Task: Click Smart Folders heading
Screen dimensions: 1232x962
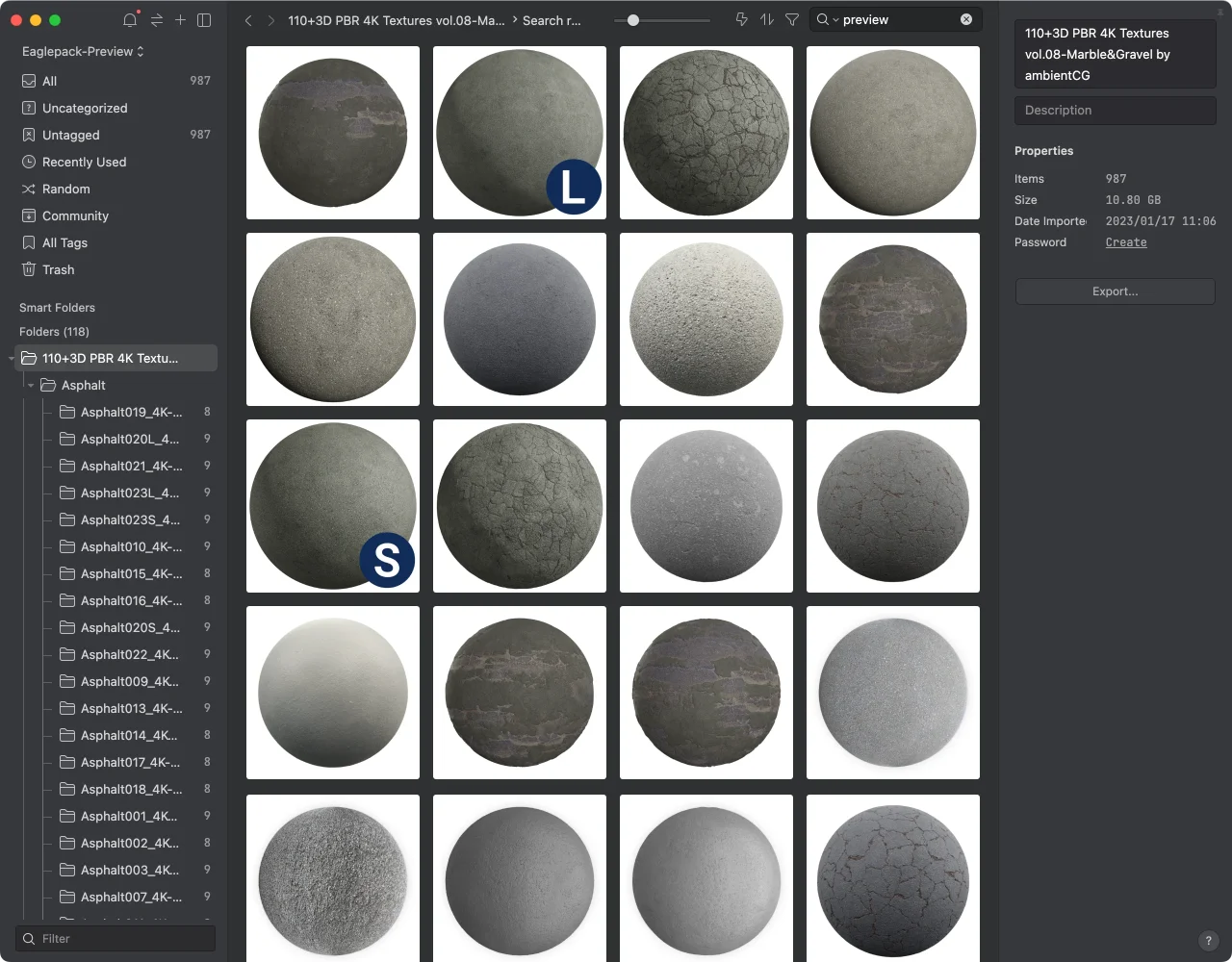Action: click(57, 308)
